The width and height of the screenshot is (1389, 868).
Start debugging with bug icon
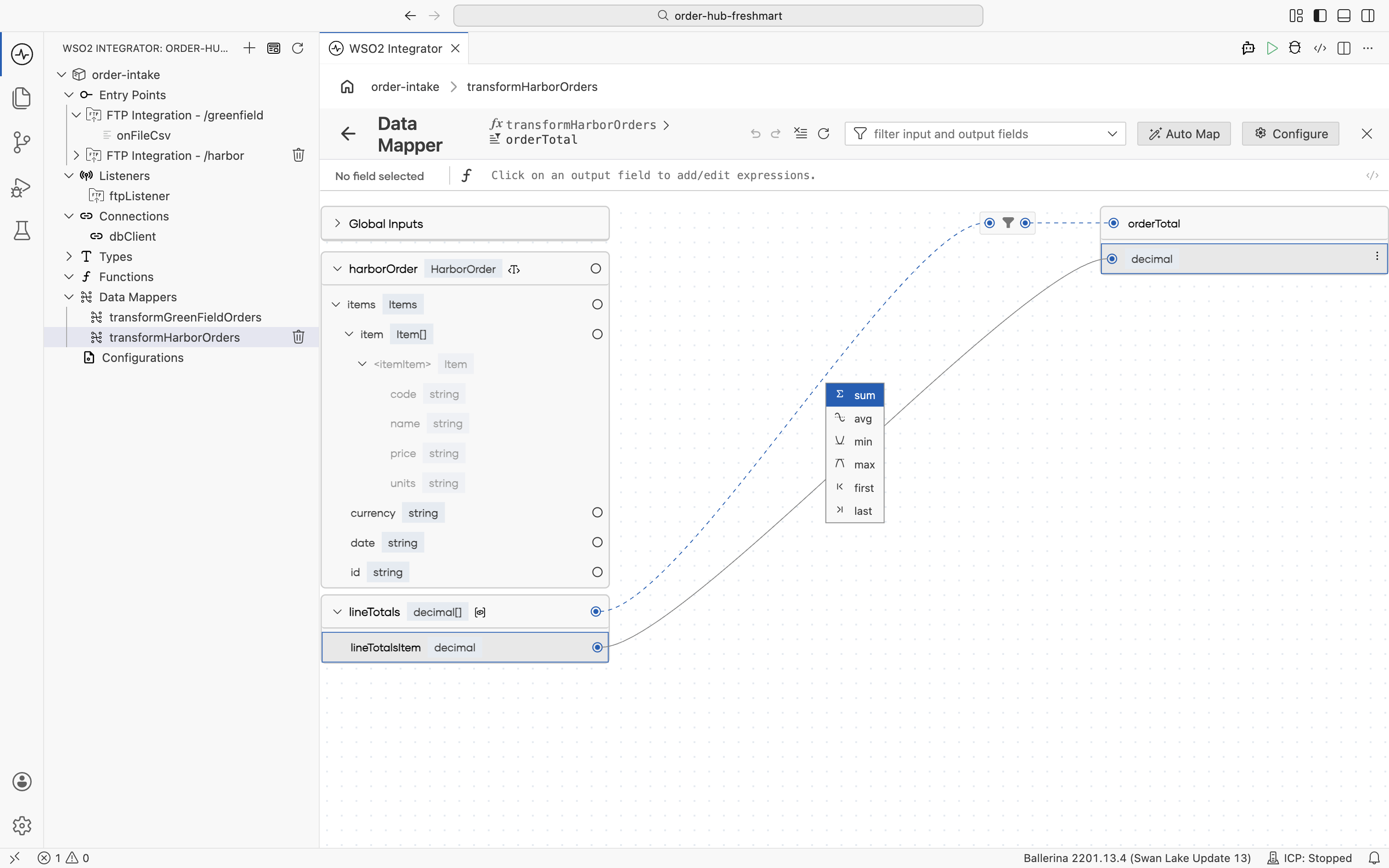click(1295, 48)
